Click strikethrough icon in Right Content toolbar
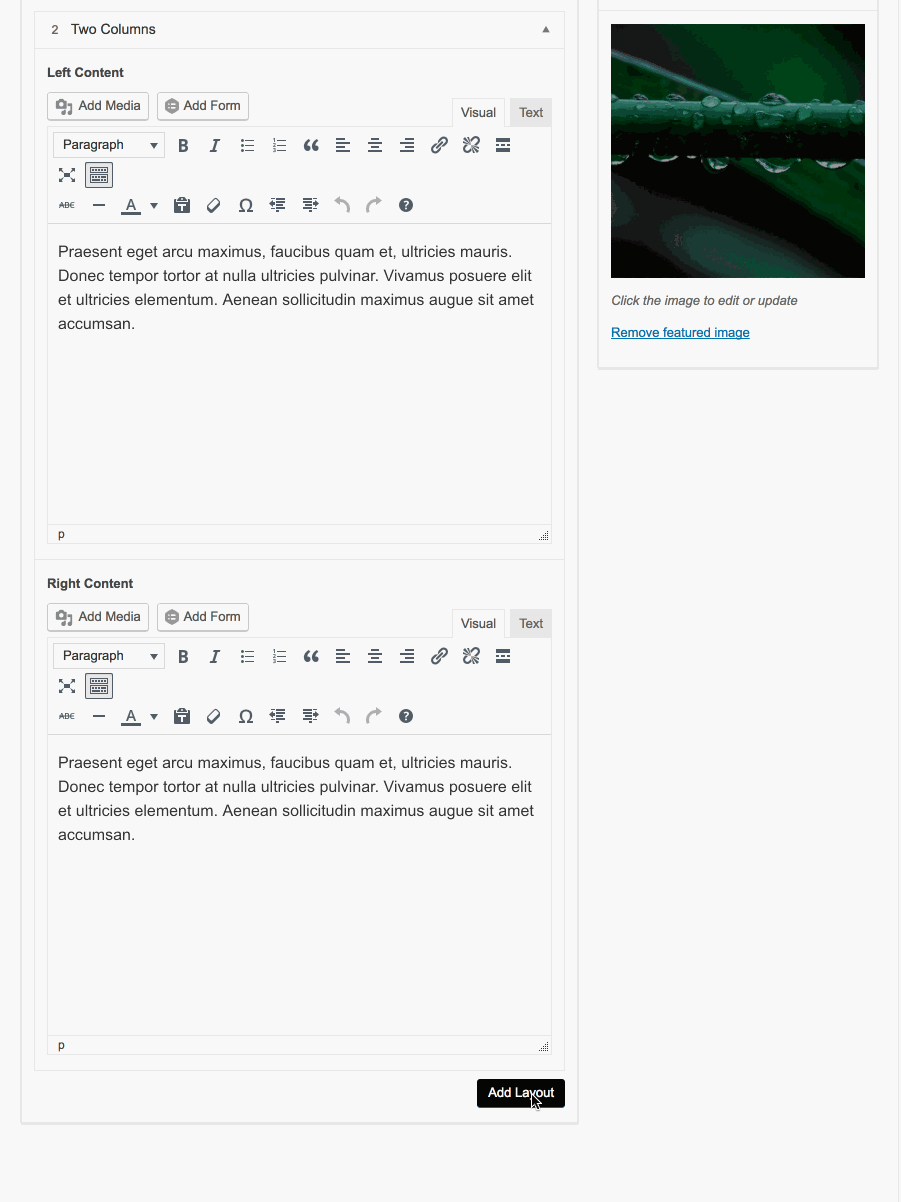The image size is (901, 1202). [67, 717]
